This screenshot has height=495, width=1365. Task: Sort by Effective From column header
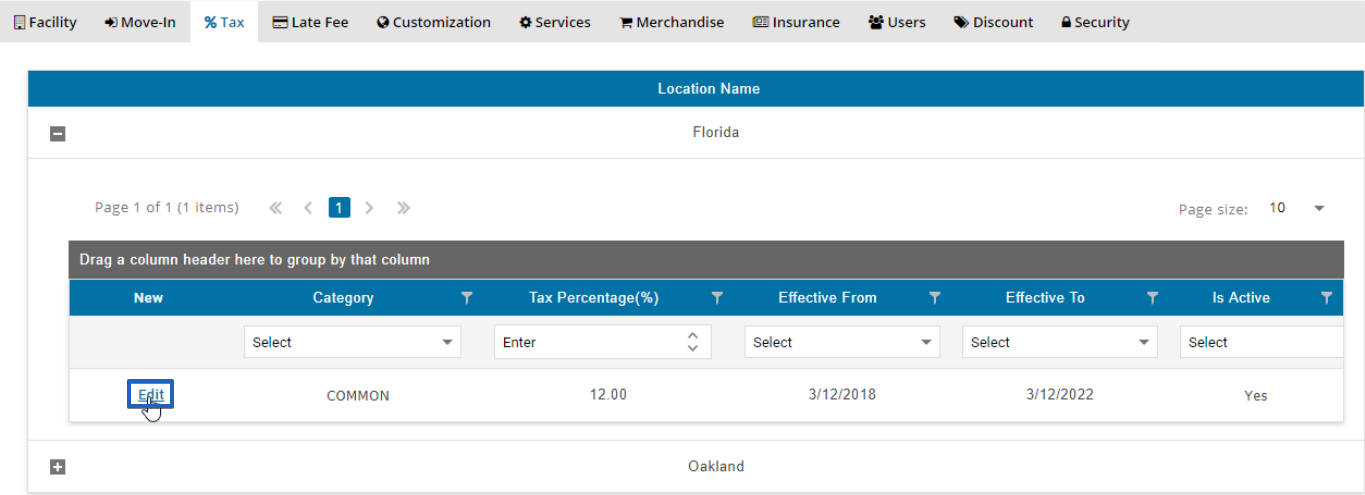(x=827, y=298)
